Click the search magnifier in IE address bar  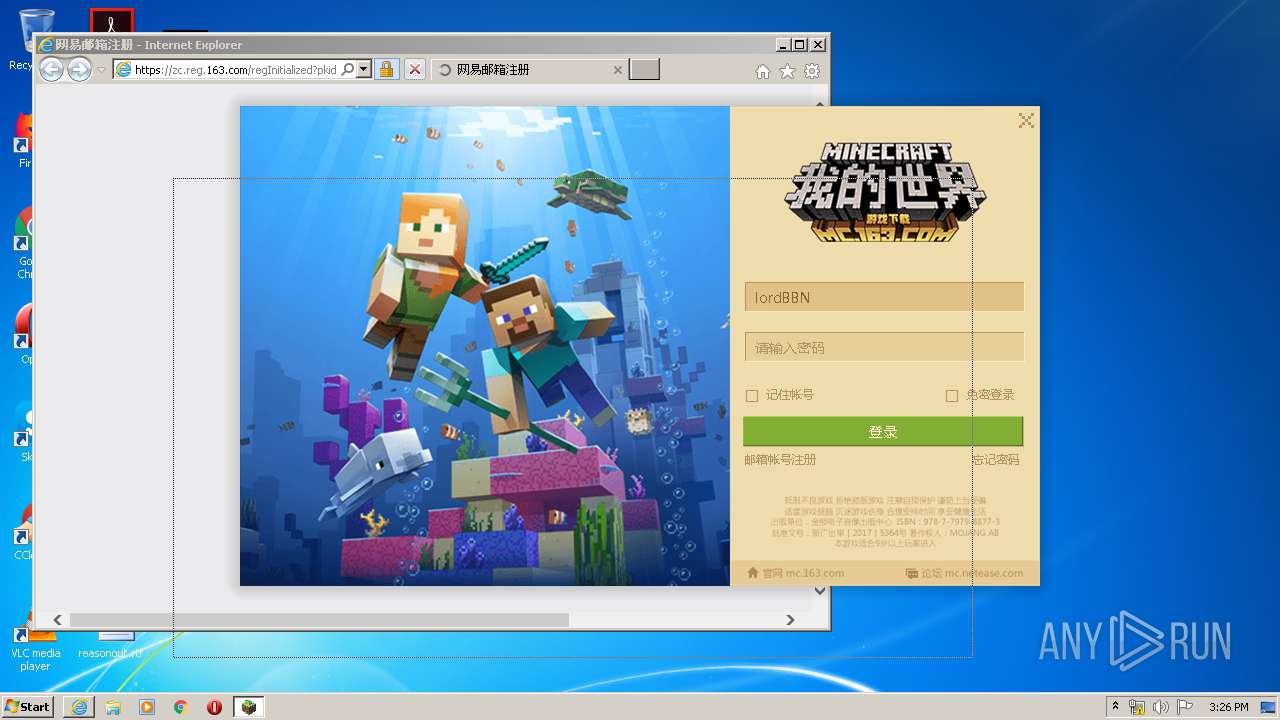tap(347, 70)
